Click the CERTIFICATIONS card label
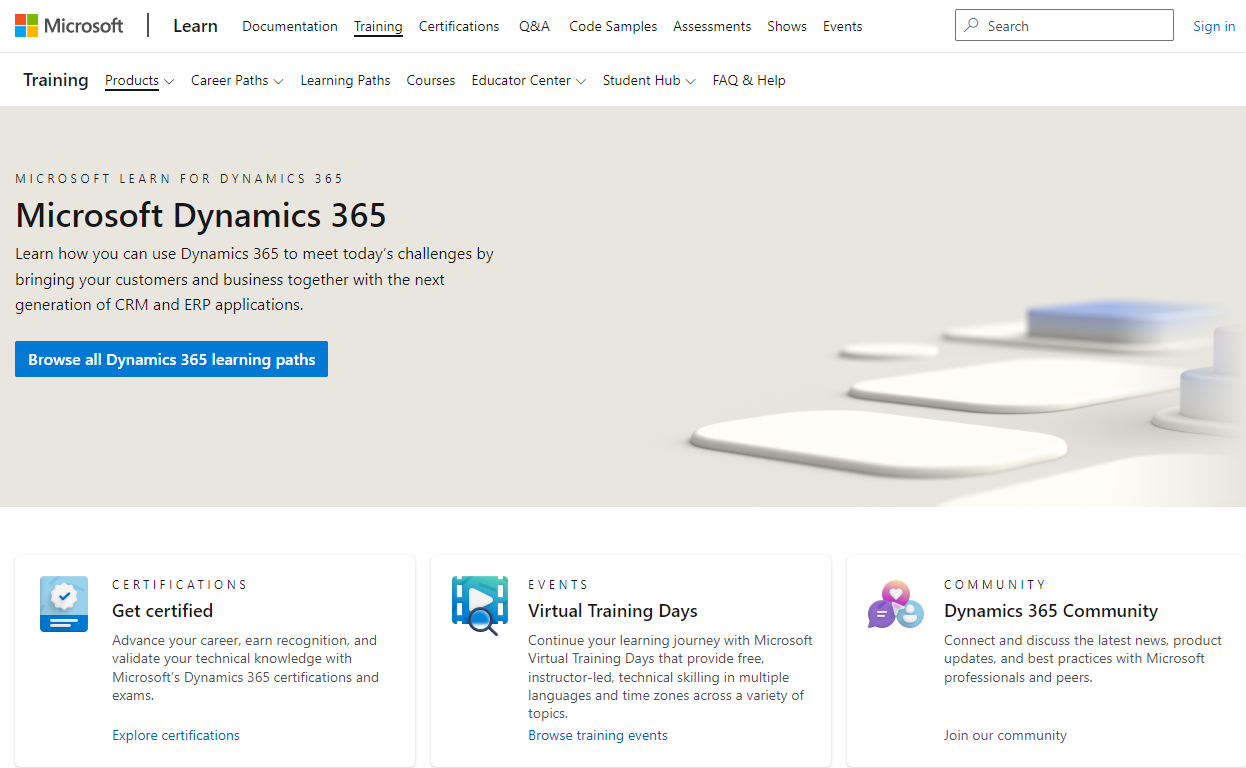1246x768 pixels. coord(180,585)
